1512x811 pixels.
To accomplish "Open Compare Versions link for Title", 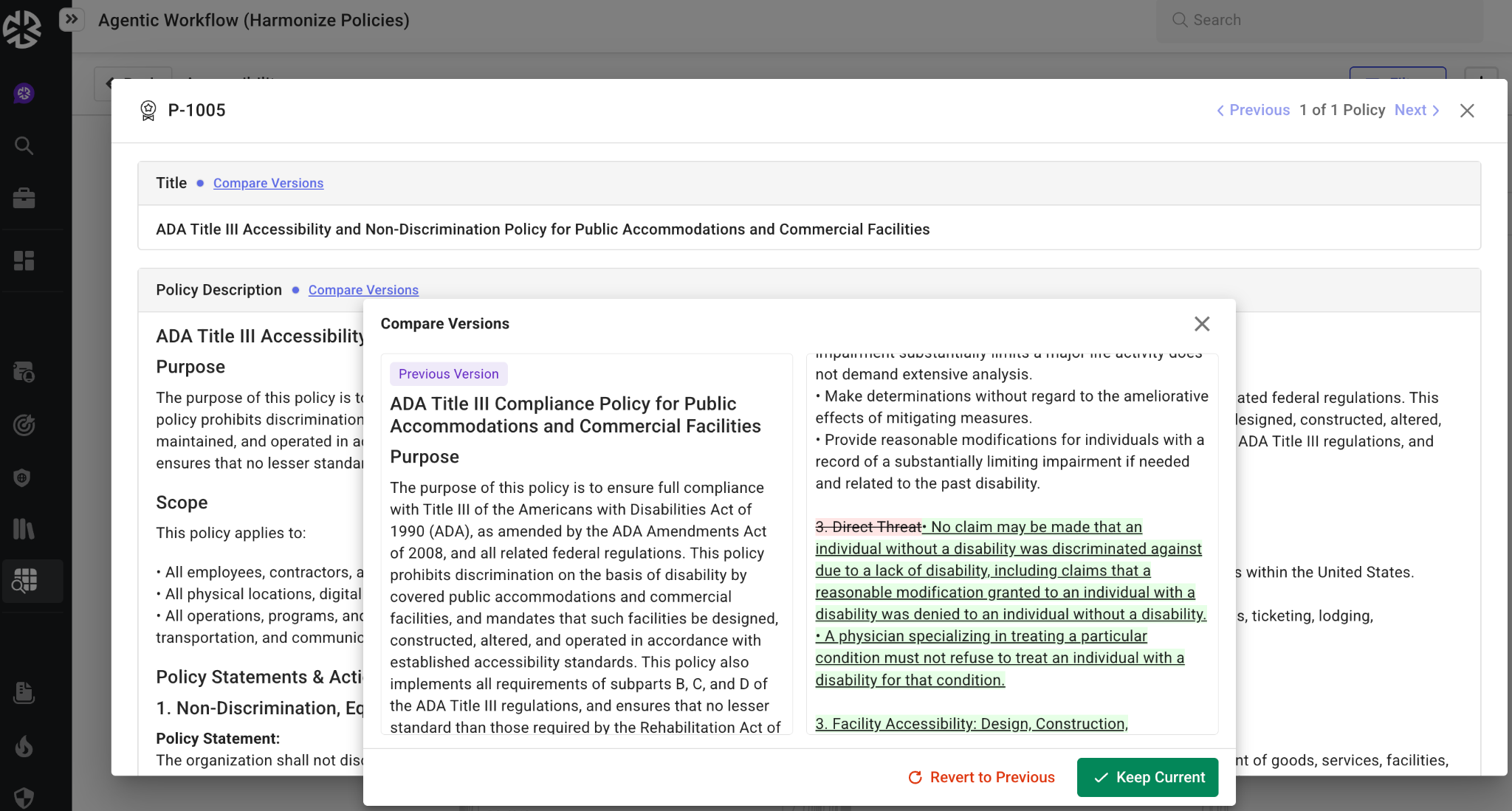I will [268, 183].
